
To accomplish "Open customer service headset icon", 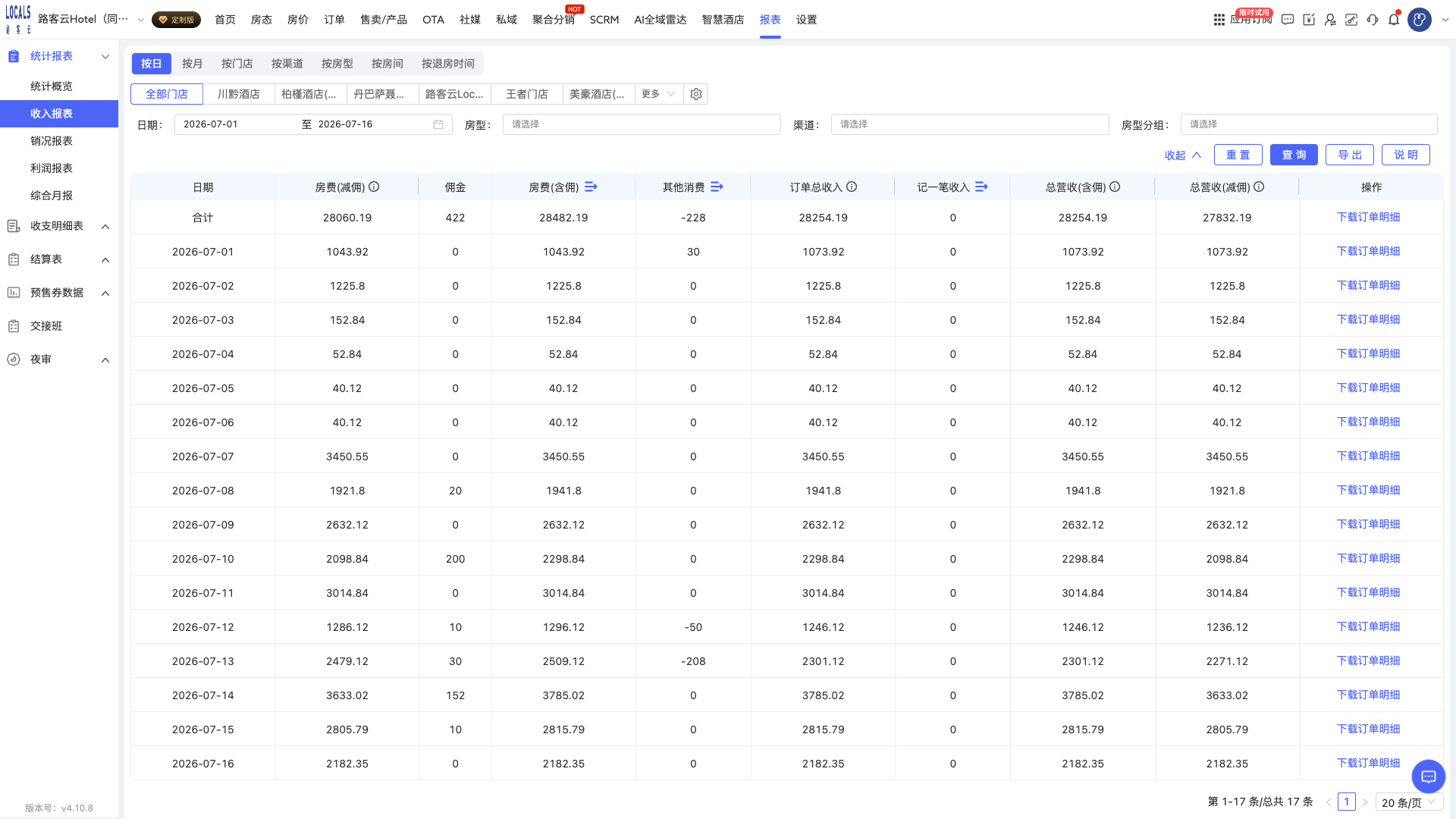I will [1373, 20].
